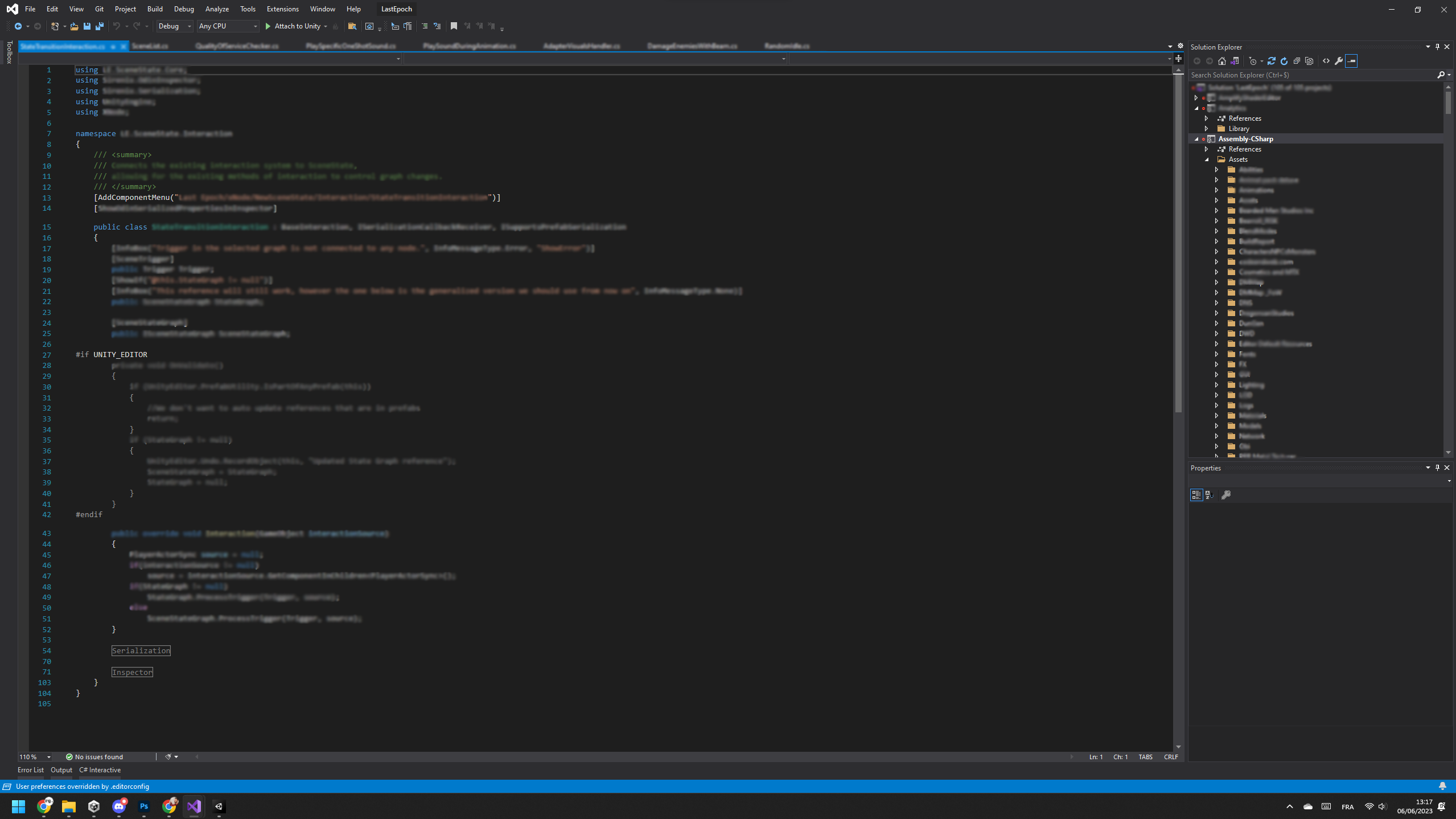Open the Attach to Unity dropdown arrow

tap(326, 26)
